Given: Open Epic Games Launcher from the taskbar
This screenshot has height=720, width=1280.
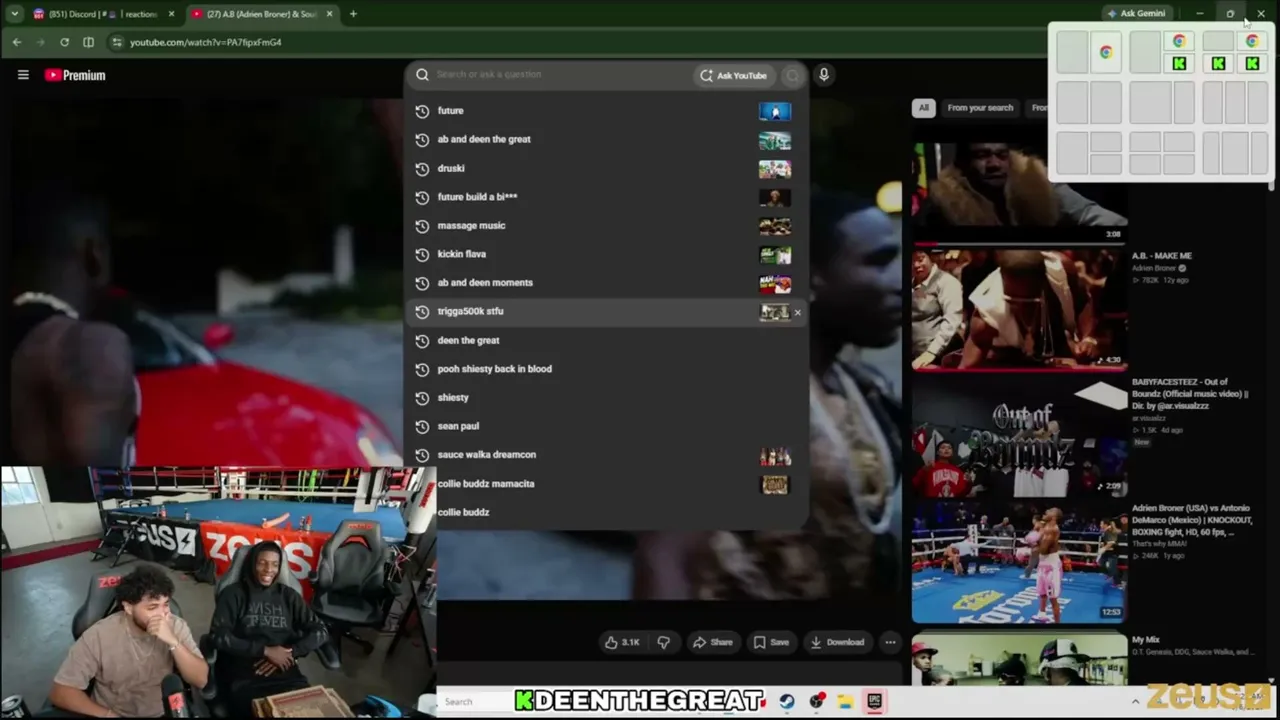Looking at the screenshot, I should click(x=874, y=702).
